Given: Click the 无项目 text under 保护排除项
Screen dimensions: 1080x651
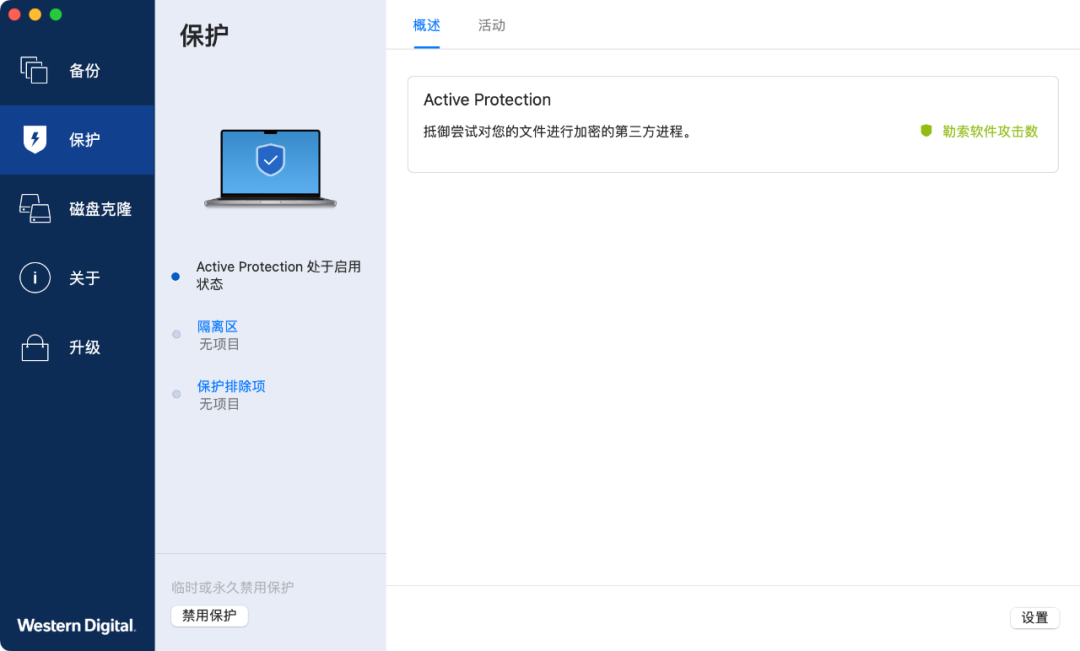Looking at the screenshot, I should [219, 404].
